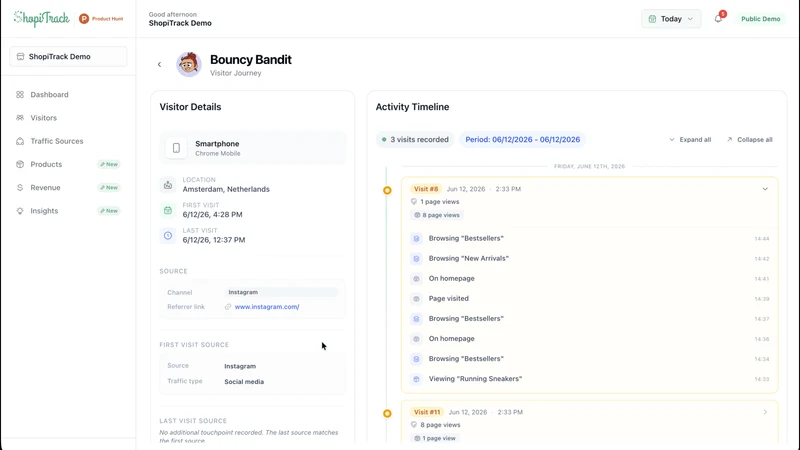
Task: Go back with the arrow beside Bouncy Bandit
Action: [159, 64]
